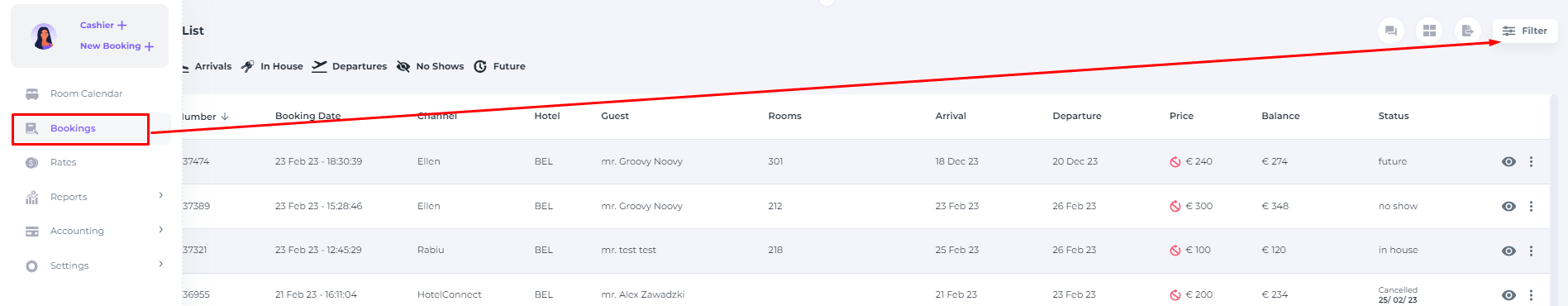Open more options for cancelled booking
Image resolution: width=1568 pixels, height=306 pixels.
click(x=1531, y=295)
